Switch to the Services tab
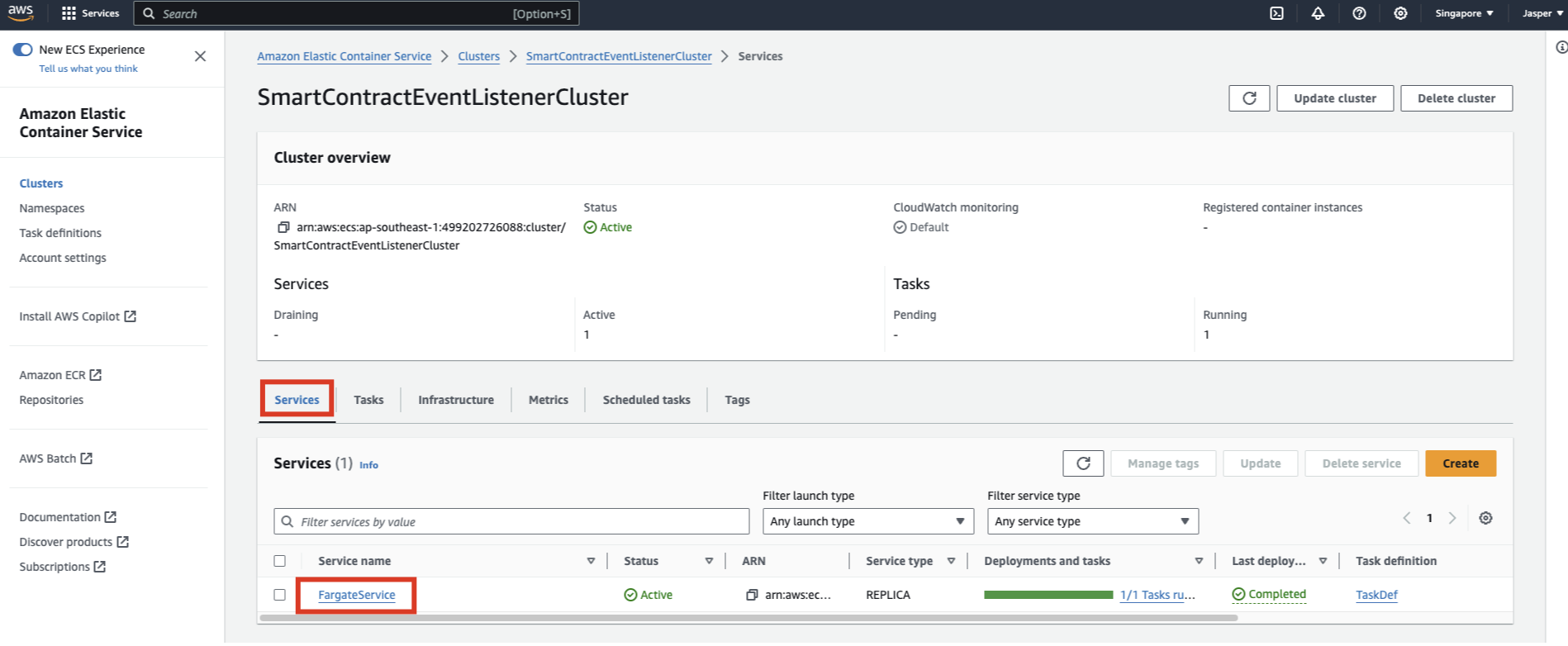The image size is (1568, 646). pyautogui.click(x=297, y=400)
